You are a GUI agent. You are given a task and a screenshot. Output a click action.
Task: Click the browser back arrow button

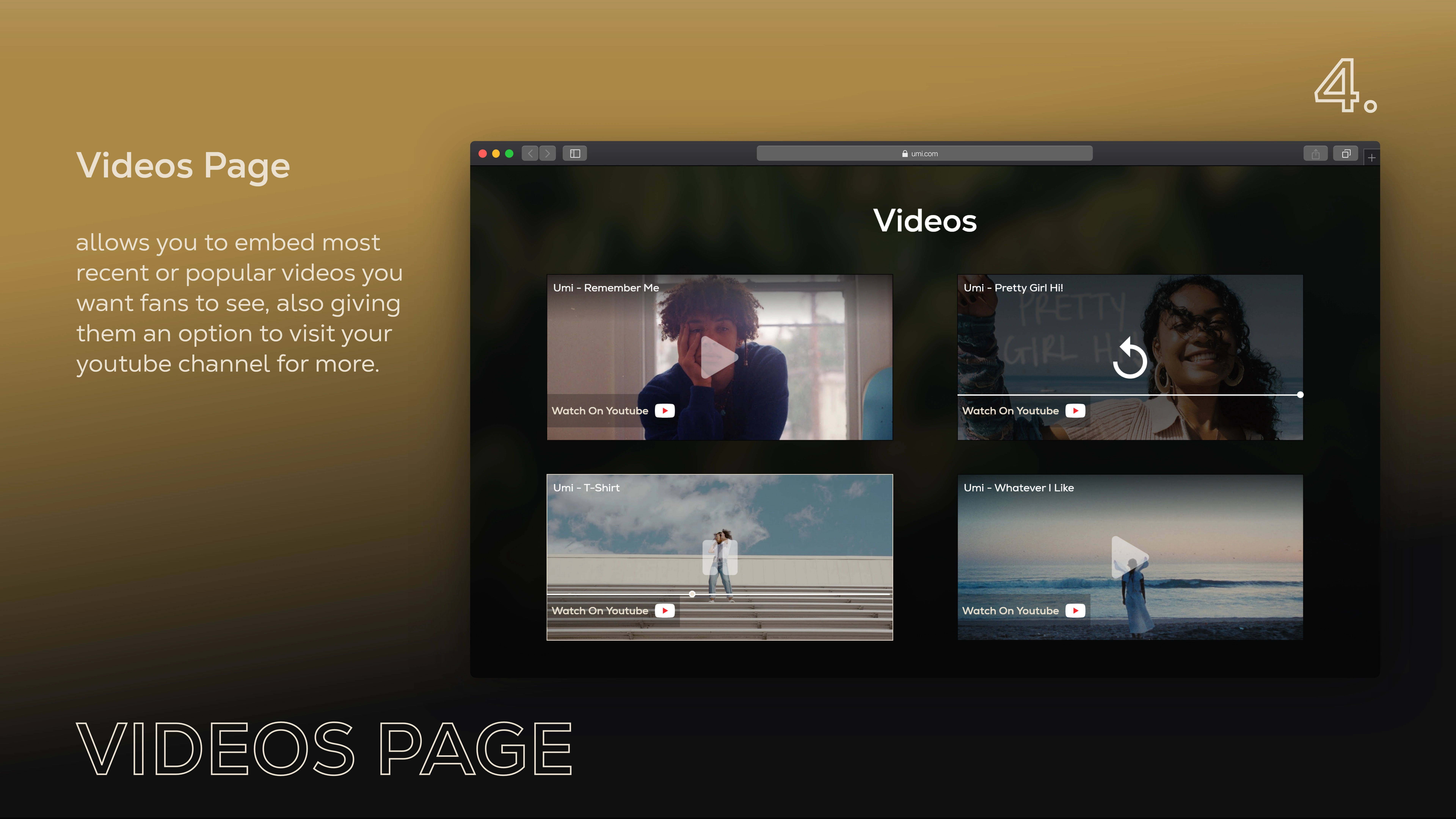pyautogui.click(x=530, y=153)
